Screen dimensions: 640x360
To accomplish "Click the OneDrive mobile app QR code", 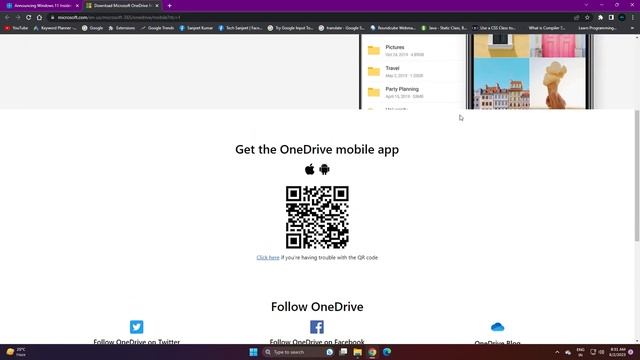I will 317,217.
